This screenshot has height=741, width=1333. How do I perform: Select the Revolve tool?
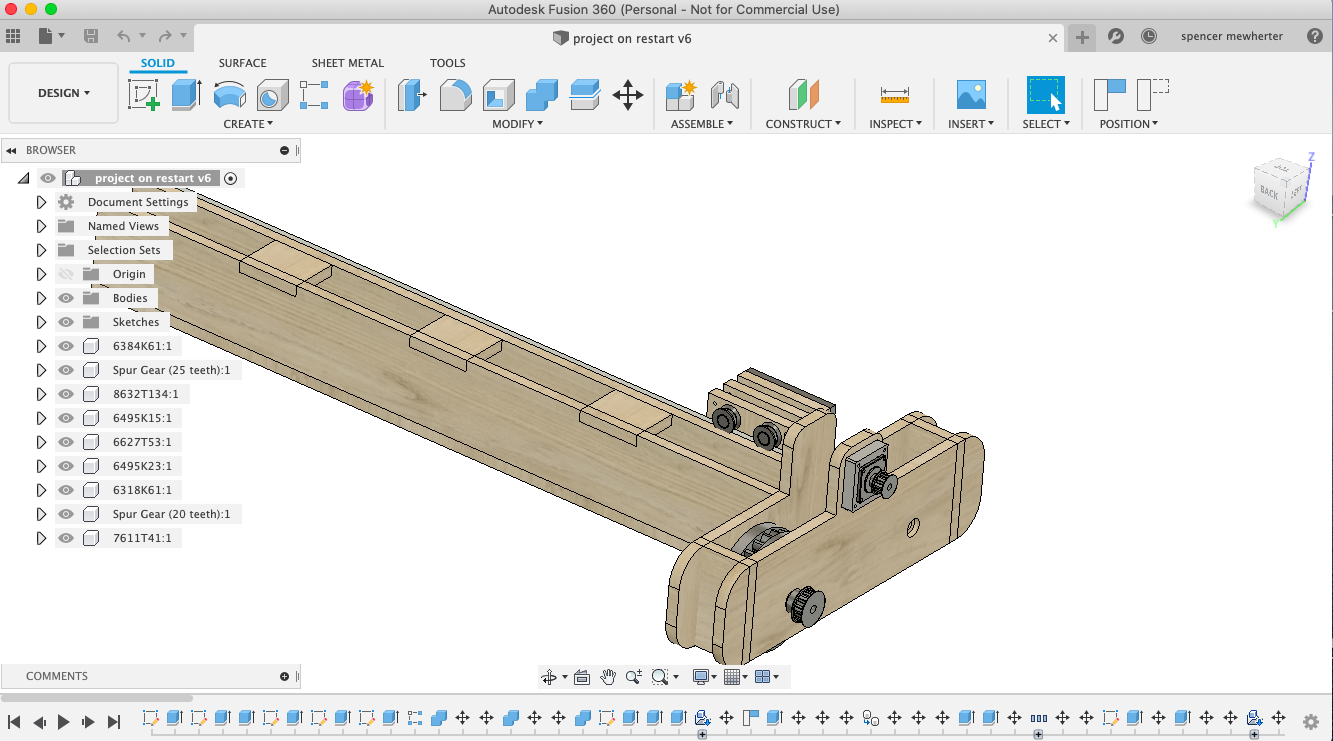tap(230, 95)
